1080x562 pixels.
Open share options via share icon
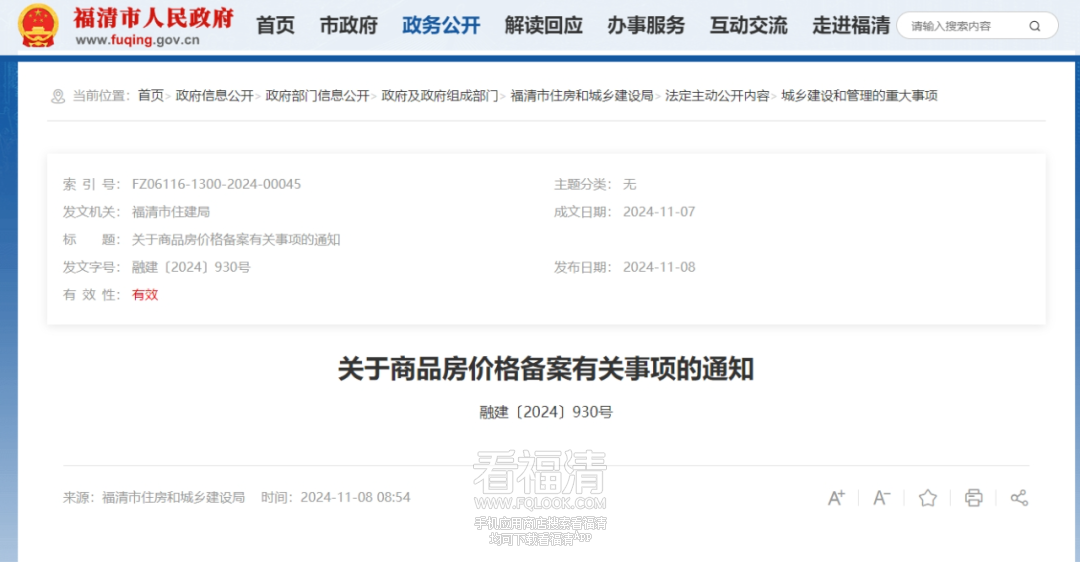(x=1019, y=497)
